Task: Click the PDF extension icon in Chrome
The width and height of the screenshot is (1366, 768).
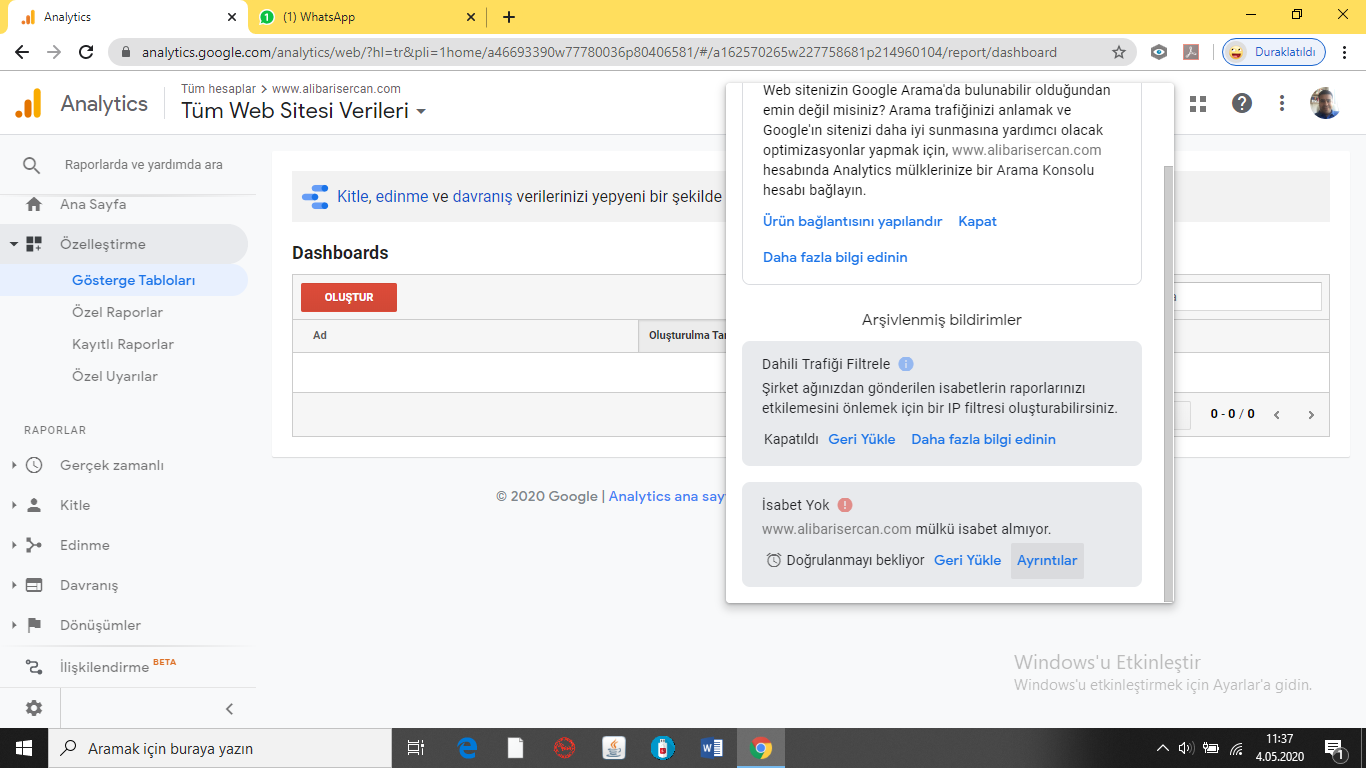Action: [x=1191, y=52]
